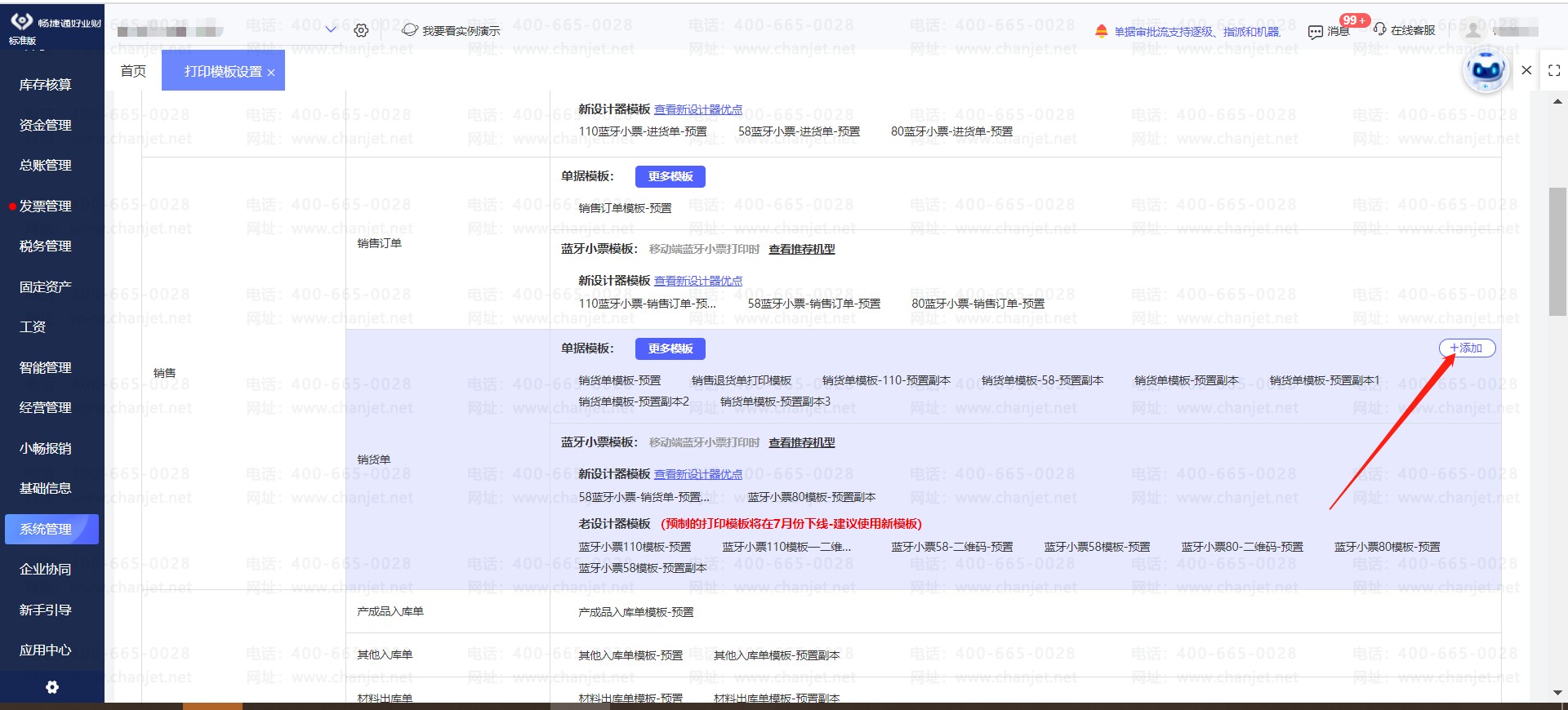This screenshot has height=710, width=1568.
Task: Click the gear icon at sidebar bottom
Action: 52,687
